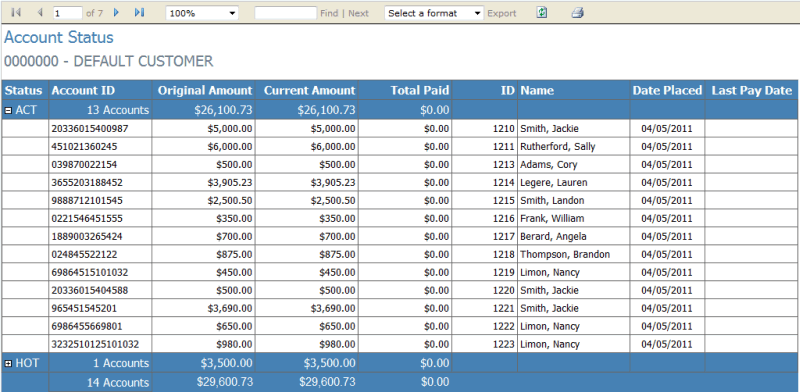Collapse the ACT status group
Image resolution: width=800 pixels, height=392 pixels.
pyautogui.click(x=8, y=110)
